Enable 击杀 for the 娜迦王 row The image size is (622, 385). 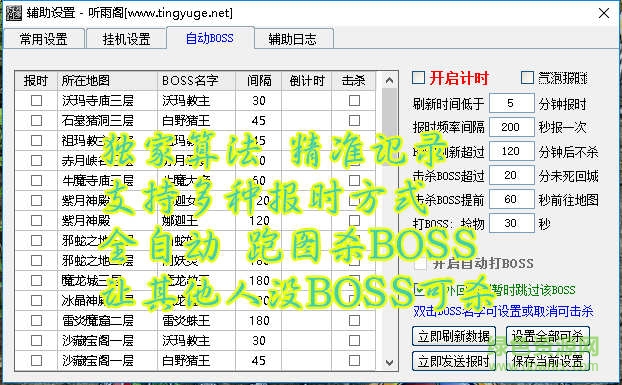coord(355,220)
